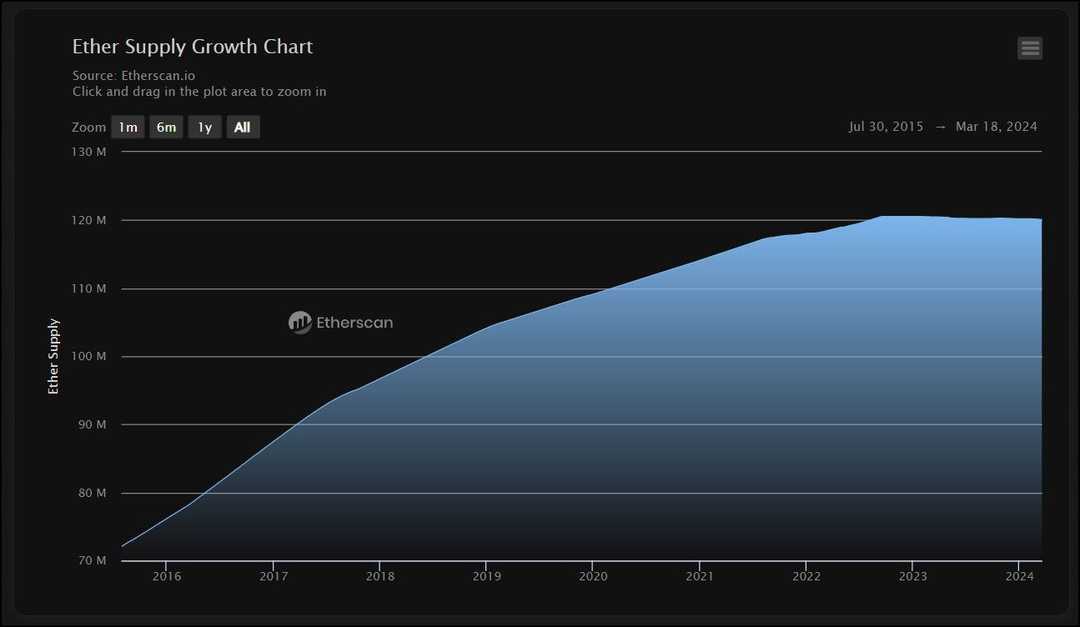Click the Etherscan logo watermark
1080x627 pixels.
(340, 322)
